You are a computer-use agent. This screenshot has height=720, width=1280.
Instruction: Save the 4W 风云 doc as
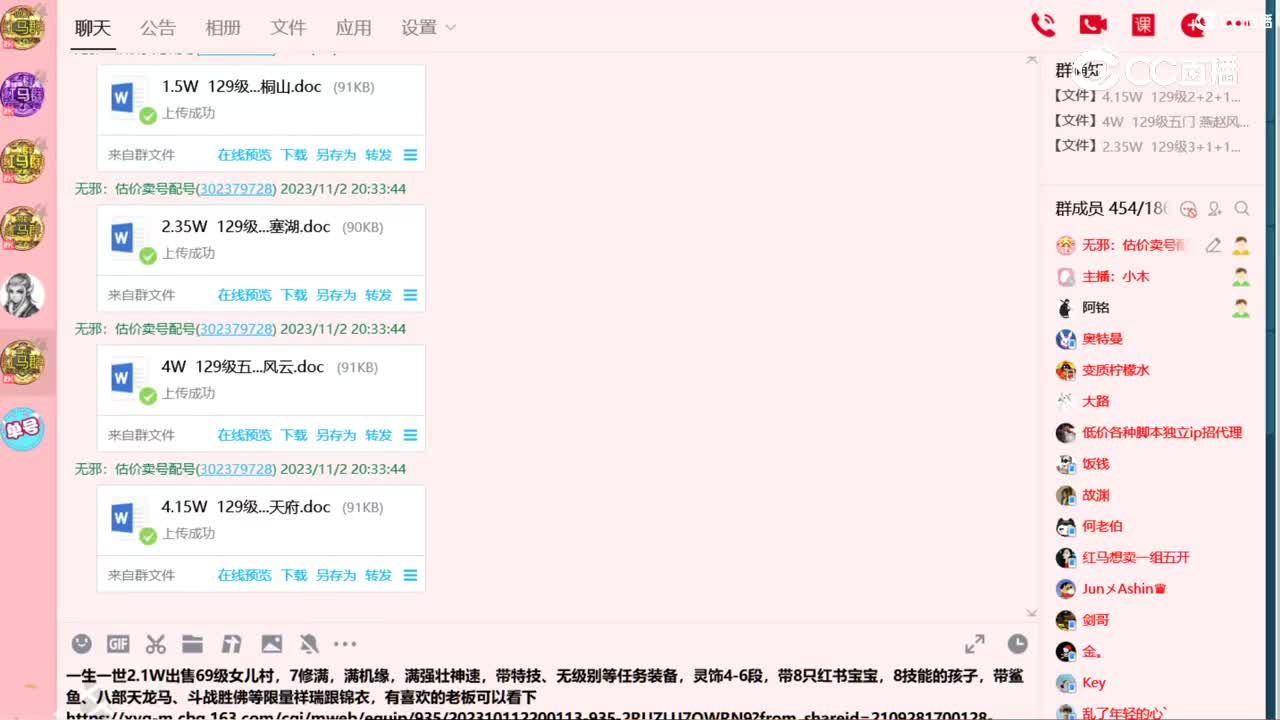point(336,435)
